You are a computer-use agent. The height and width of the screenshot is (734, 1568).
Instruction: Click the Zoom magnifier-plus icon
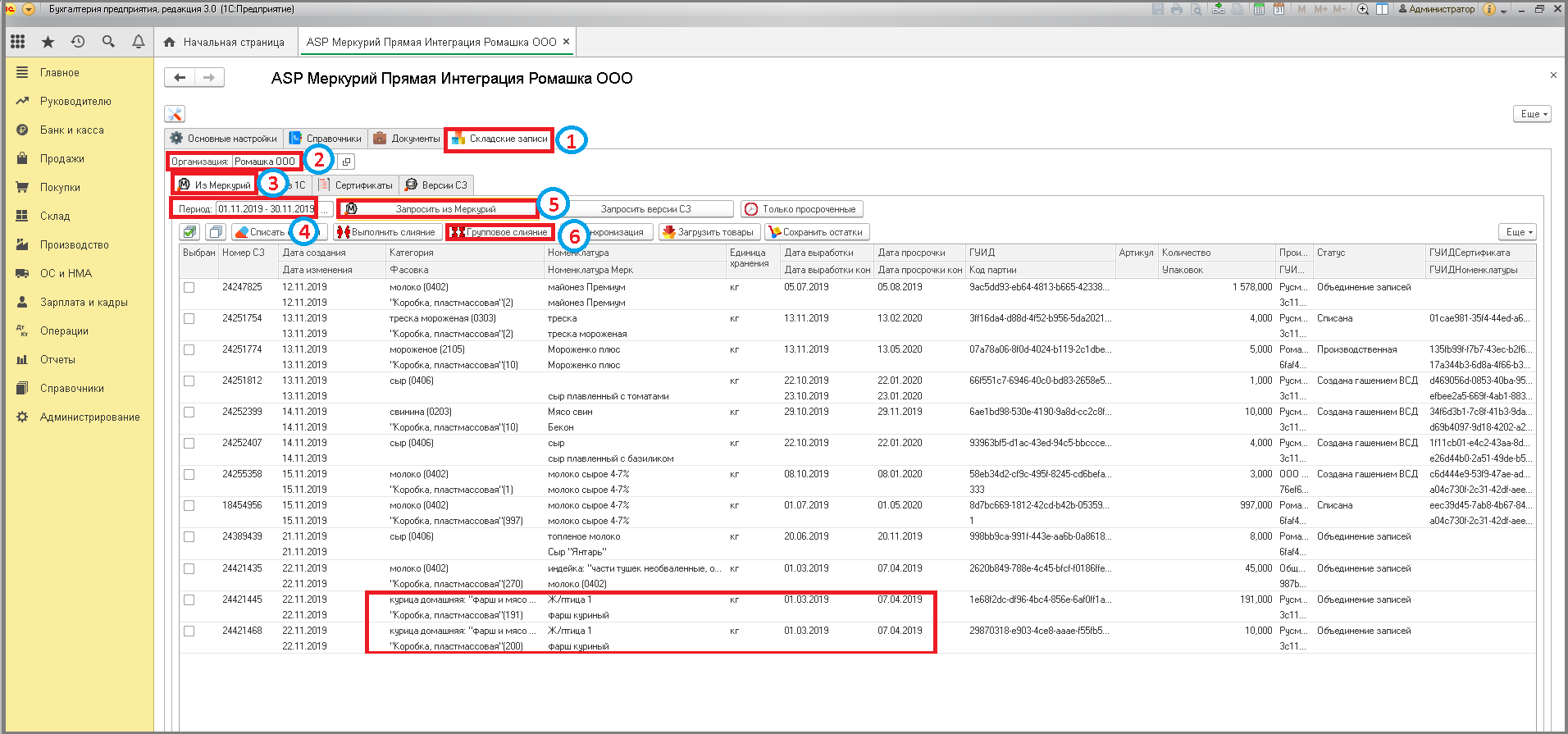pyautogui.click(x=1363, y=9)
